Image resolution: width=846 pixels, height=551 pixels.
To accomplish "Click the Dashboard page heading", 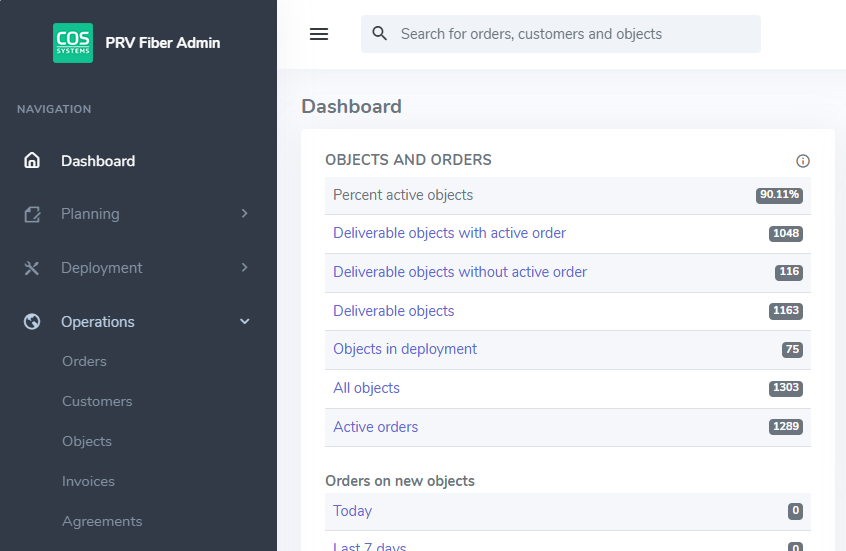I will pos(351,106).
